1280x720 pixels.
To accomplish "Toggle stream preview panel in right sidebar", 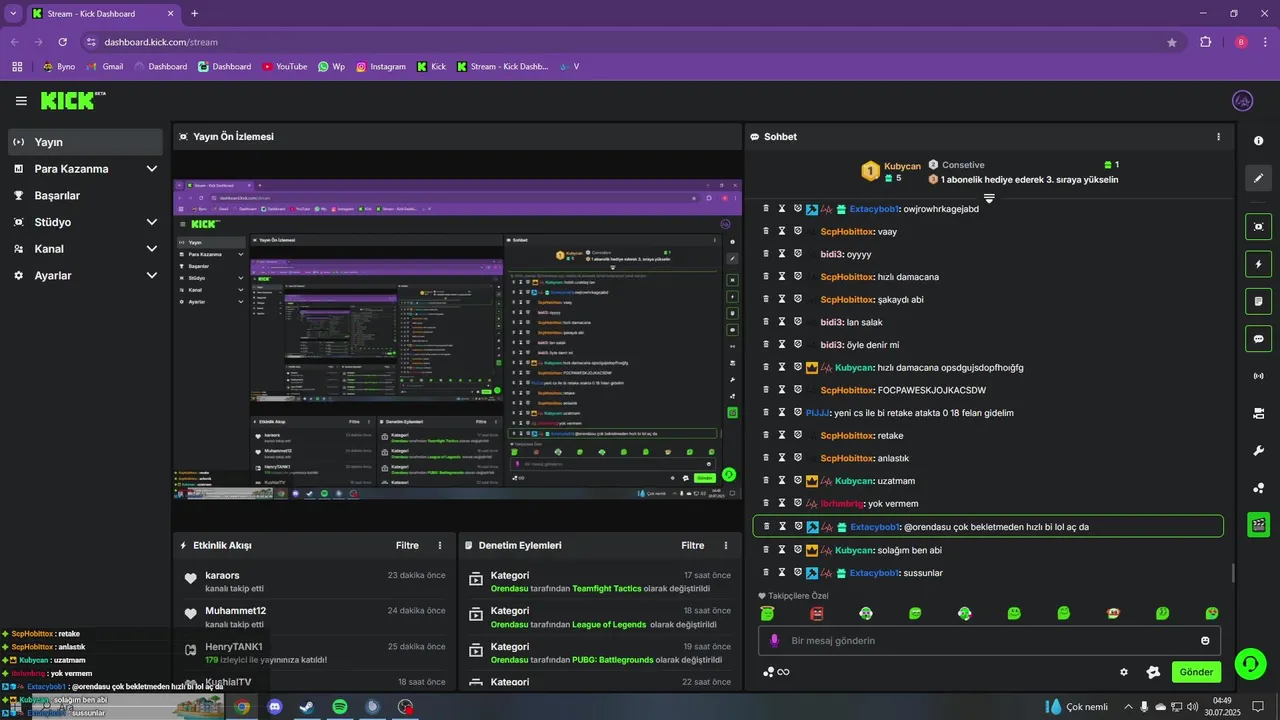I will coord(1259,227).
